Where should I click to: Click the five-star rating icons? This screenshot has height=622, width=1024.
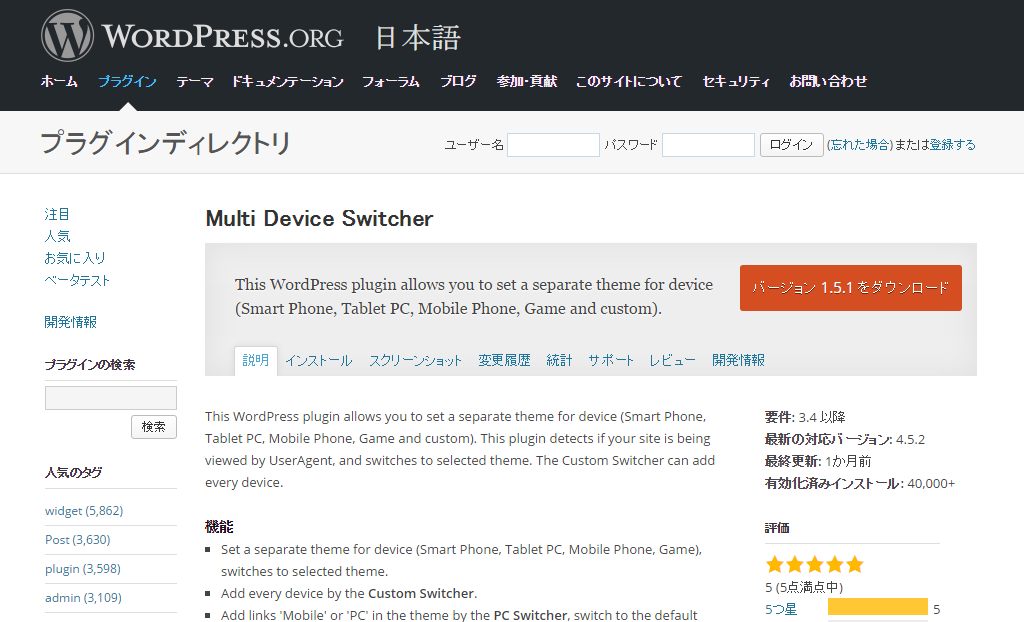tap(814, 565)
